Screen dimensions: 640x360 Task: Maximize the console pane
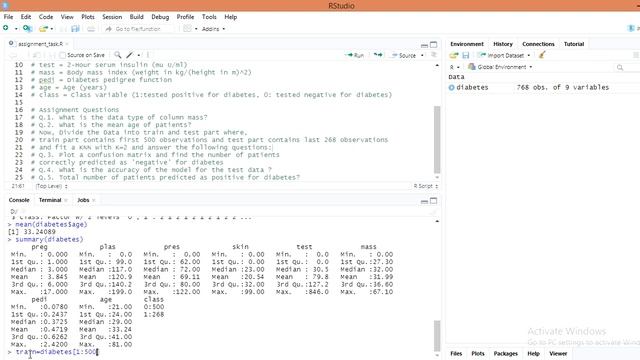click(433, 201)
